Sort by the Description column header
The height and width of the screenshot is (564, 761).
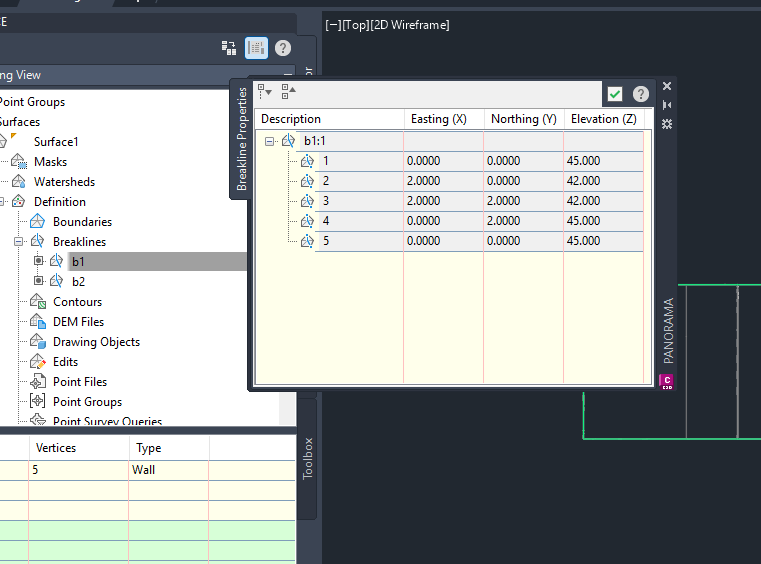coord(330,119)
